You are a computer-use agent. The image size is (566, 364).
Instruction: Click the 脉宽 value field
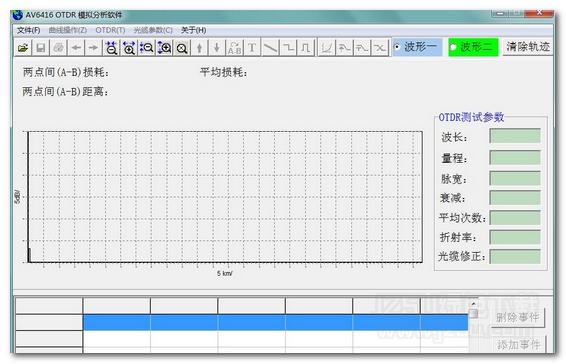[x=515, y=178]
